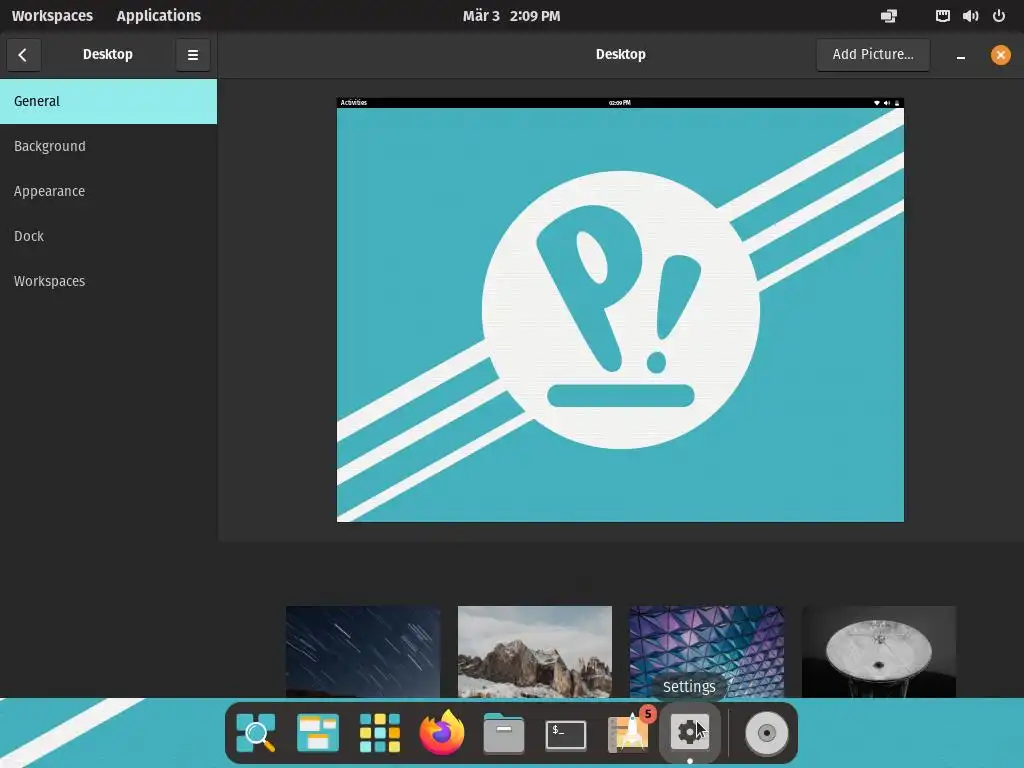This screenshot has height=768, width=1024.
Task: Open the date and time clock menu
Action: (511, 16)
